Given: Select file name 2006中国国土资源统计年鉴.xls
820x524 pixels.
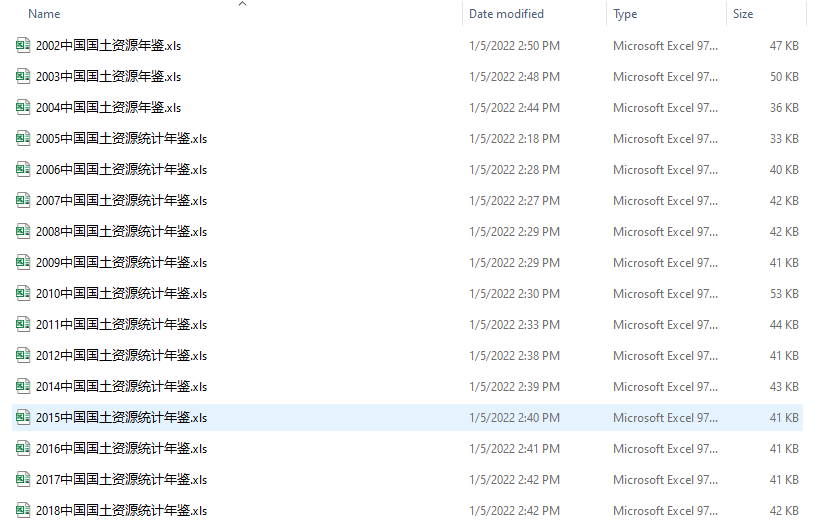Looking at the screenshot, I should tap(121, 169).
